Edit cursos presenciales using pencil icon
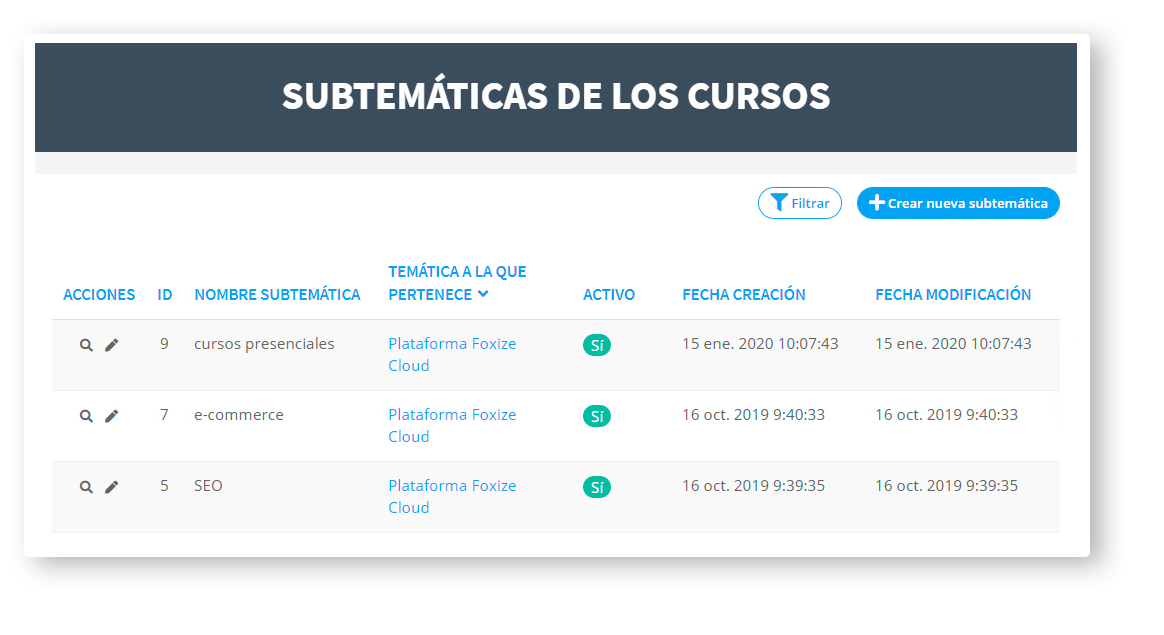1164x635 pixels. click(111, 345)
